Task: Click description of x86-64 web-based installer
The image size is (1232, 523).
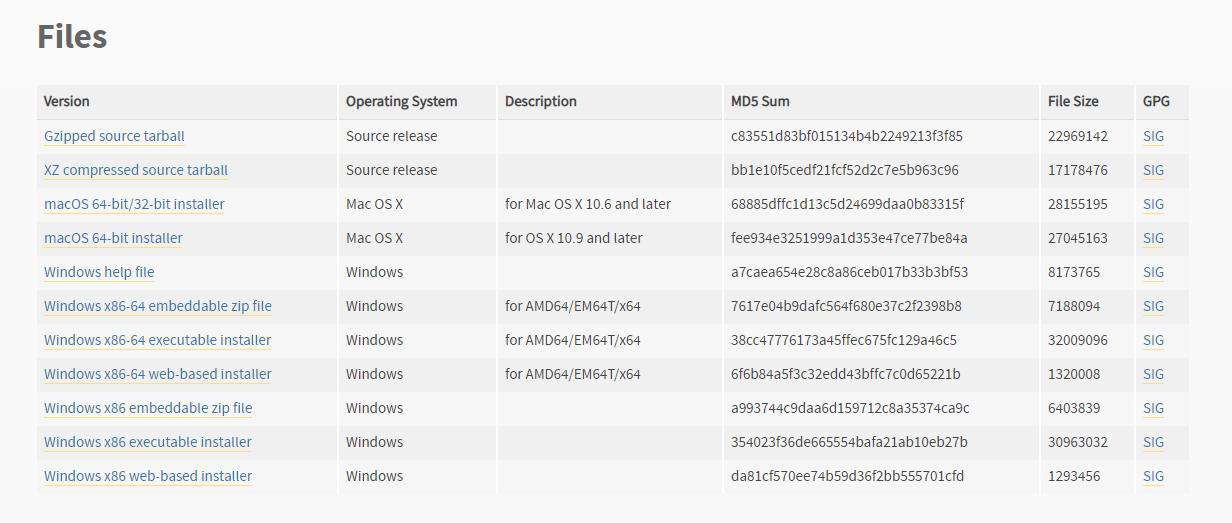Action: click(573, 374)
